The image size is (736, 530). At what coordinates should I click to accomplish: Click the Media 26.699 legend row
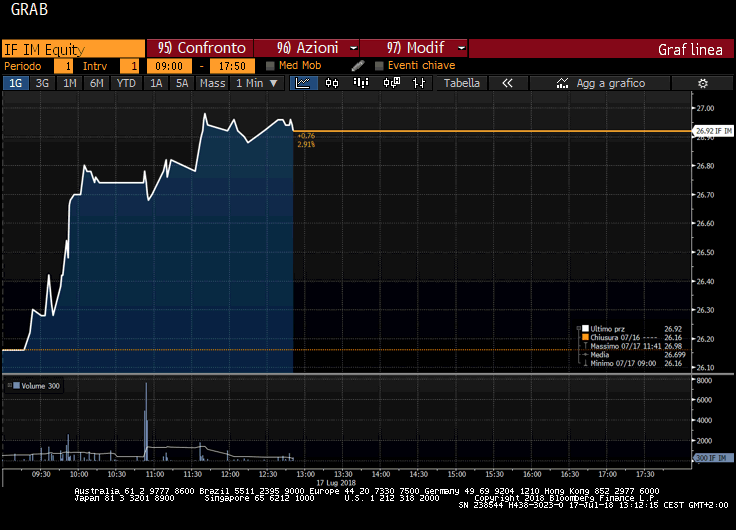coord(635,354)
